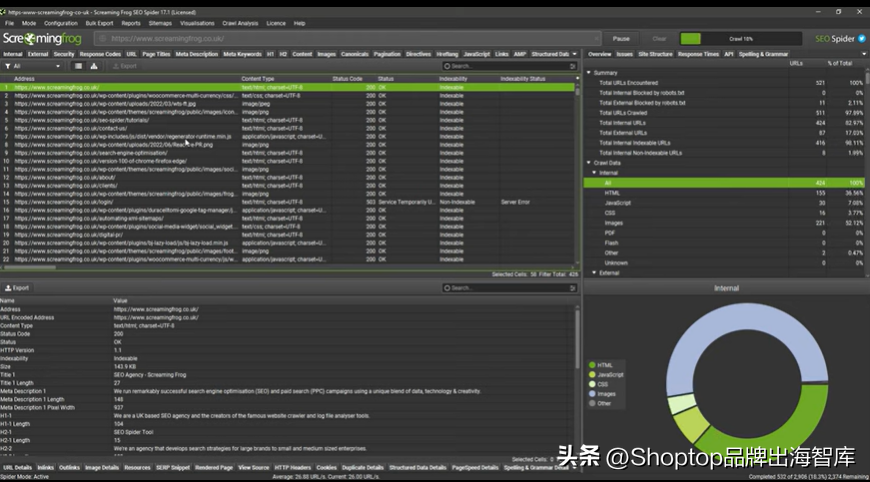Select row with /contact-us/ URL
This screenshot has width=870, height=482.
[287, 128]
